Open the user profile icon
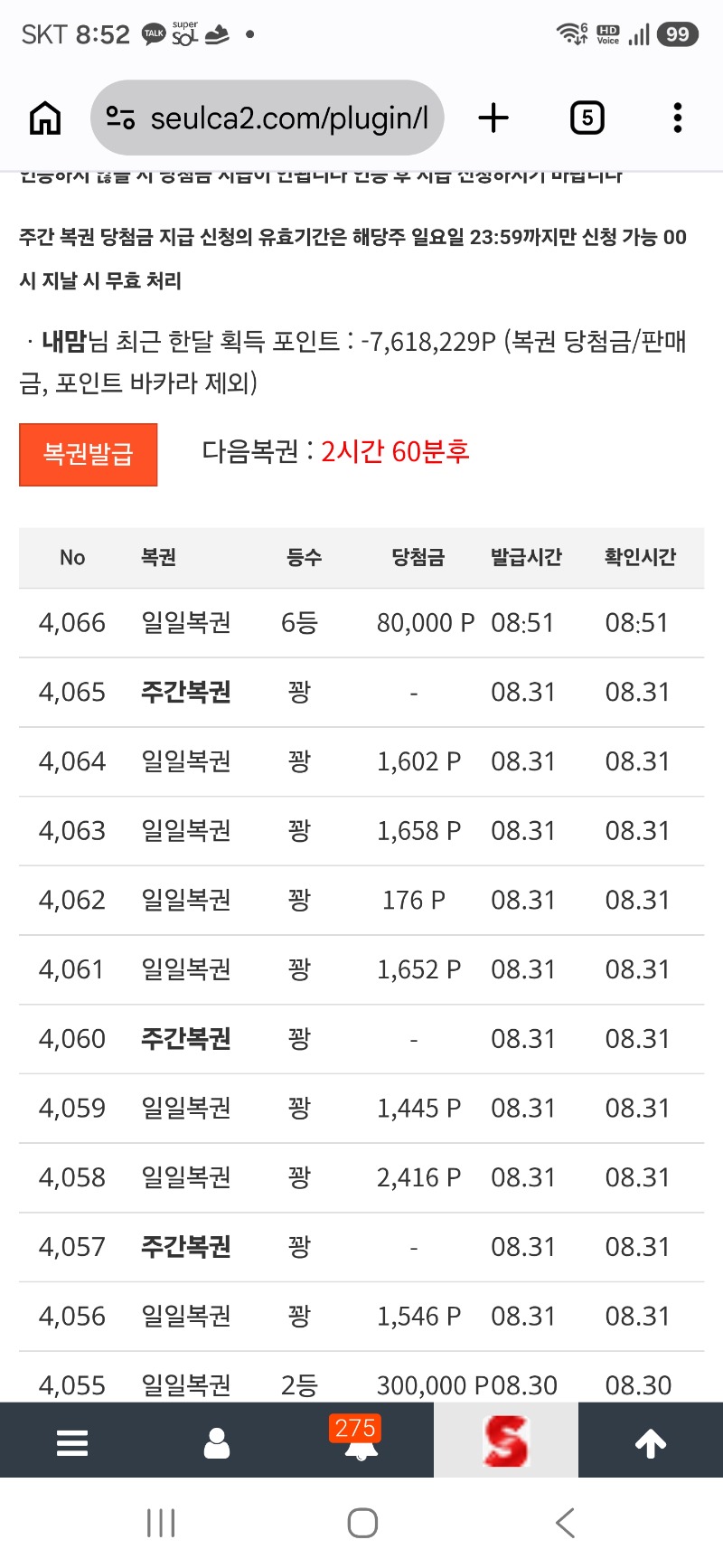Viewport: 723px width, 1568px height. [x=217, y=1442]
